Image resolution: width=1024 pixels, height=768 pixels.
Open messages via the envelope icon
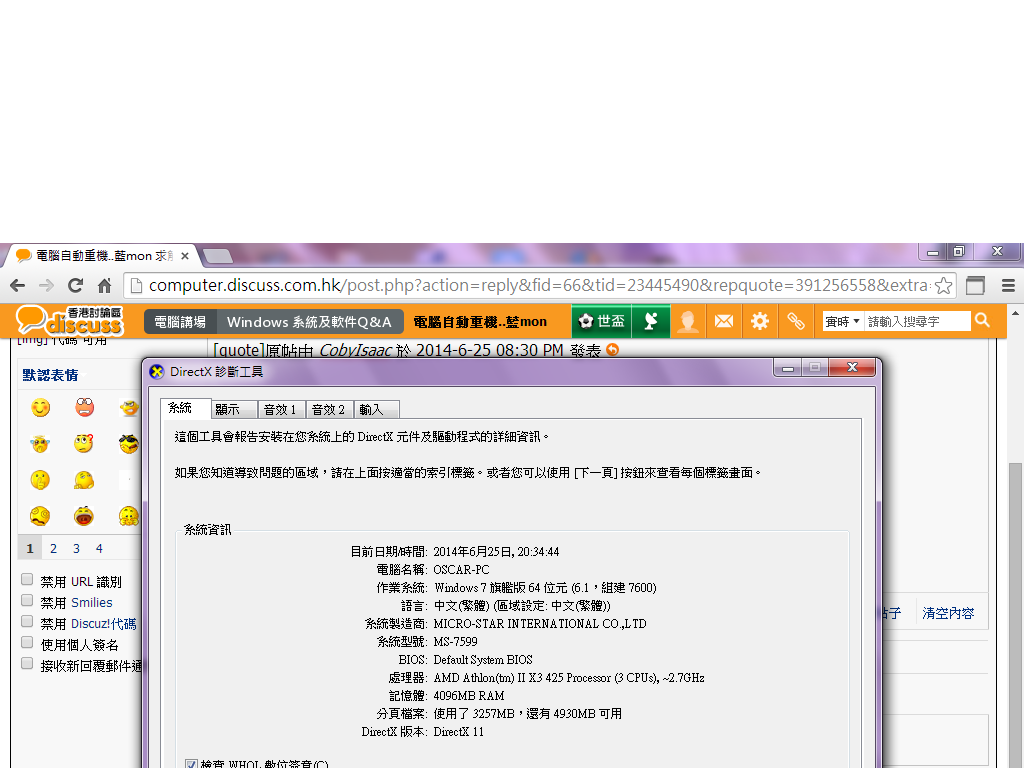coord(724,321)
